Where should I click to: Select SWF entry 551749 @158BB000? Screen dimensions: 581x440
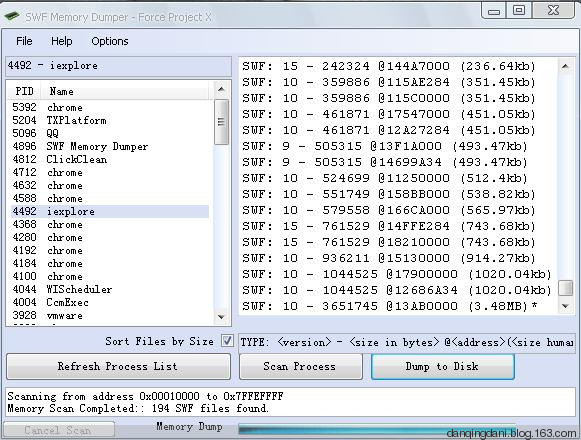coord(389,194)
